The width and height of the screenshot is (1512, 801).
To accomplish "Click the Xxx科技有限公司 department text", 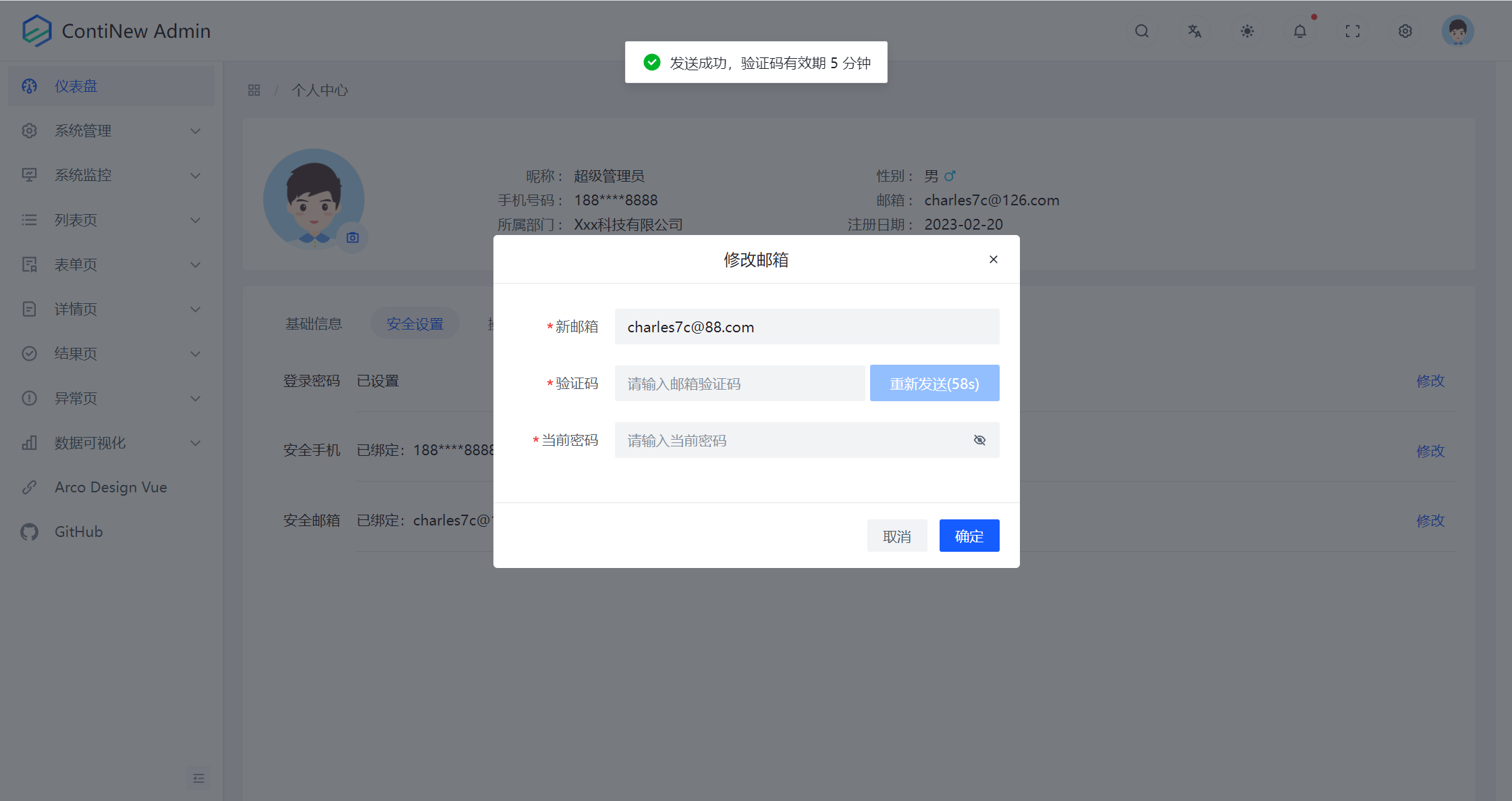I will (x=628, y=224).
